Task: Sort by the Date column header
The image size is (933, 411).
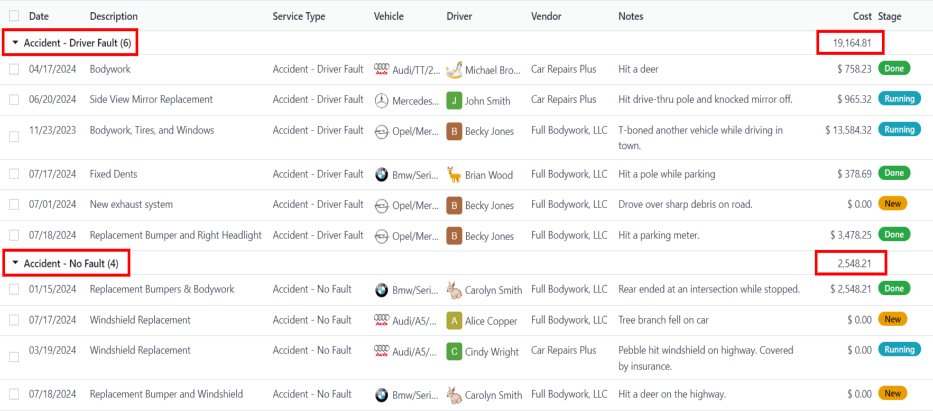Action: [x=39, y=16]
